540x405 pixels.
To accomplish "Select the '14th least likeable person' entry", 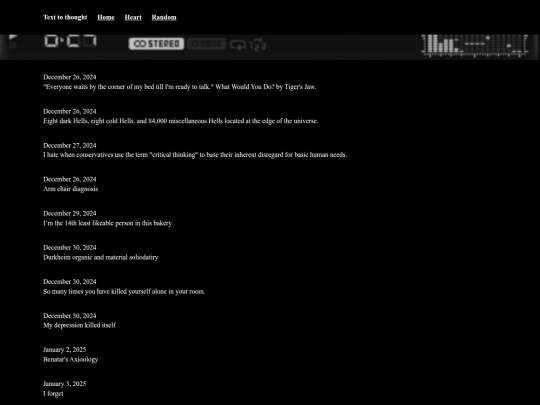I will pos(107,223).
